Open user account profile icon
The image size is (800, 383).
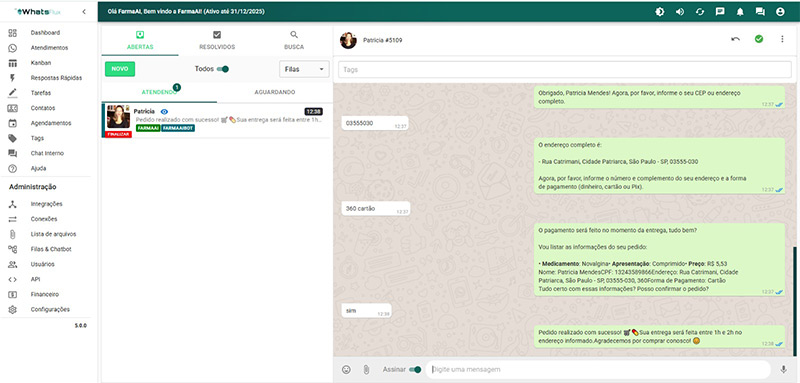(x=780, y=12)
